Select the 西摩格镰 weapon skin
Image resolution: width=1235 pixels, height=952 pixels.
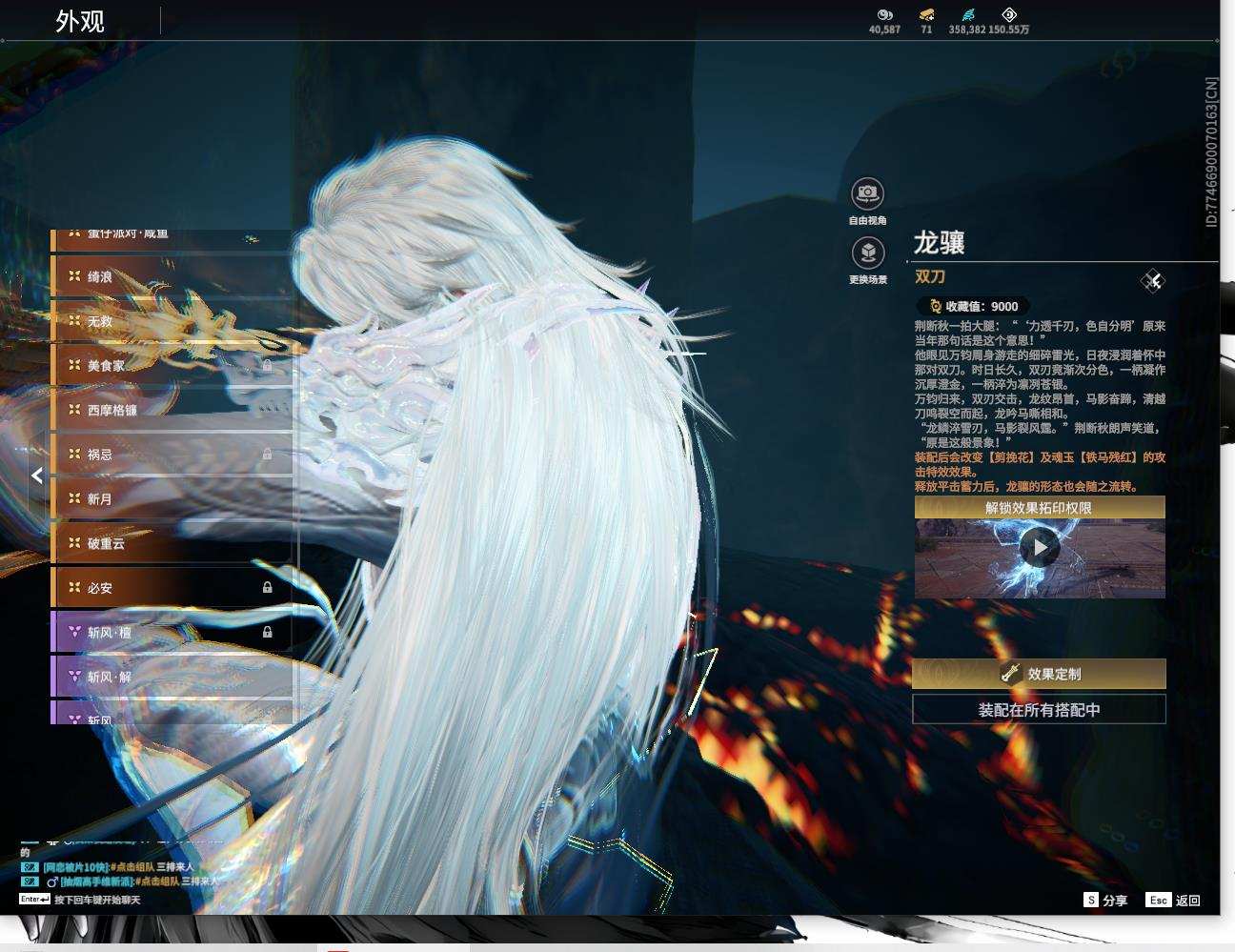172,411
